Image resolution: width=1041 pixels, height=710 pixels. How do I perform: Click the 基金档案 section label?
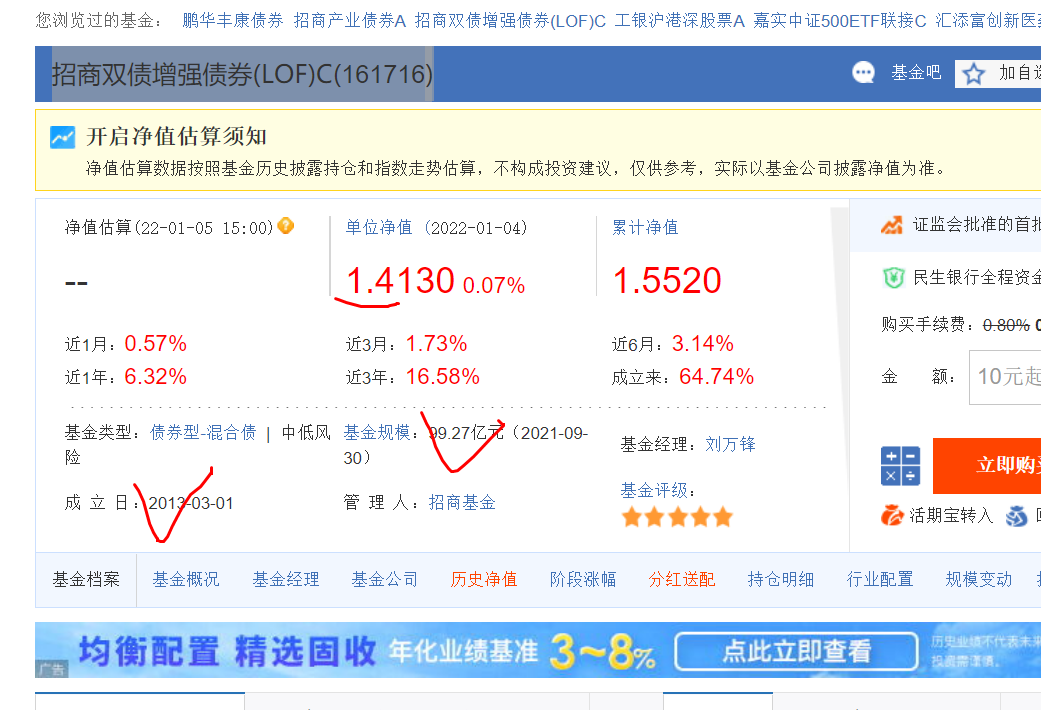pos(86,580)
